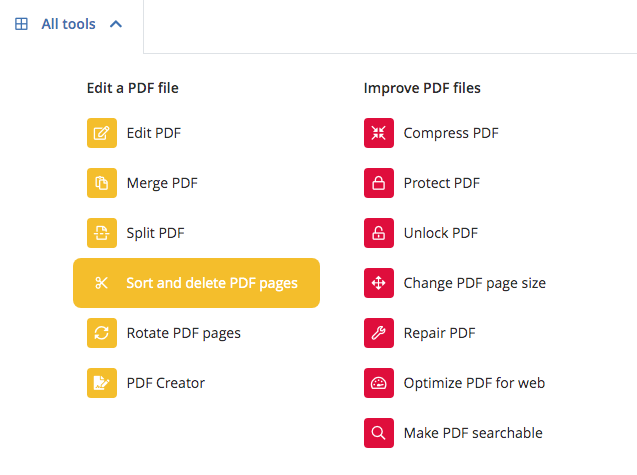Click the Edit PDF pencil icon
Viewport: 637px width, 475px height.
(102, 133)
